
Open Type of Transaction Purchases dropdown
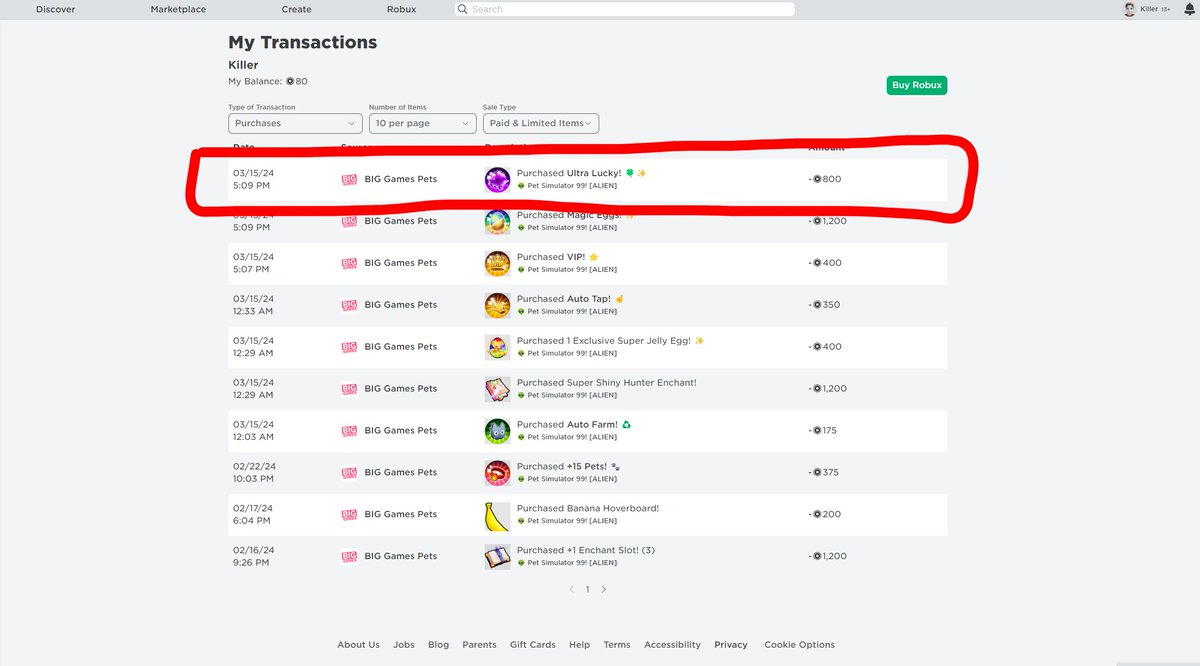[x=295, y=123]
